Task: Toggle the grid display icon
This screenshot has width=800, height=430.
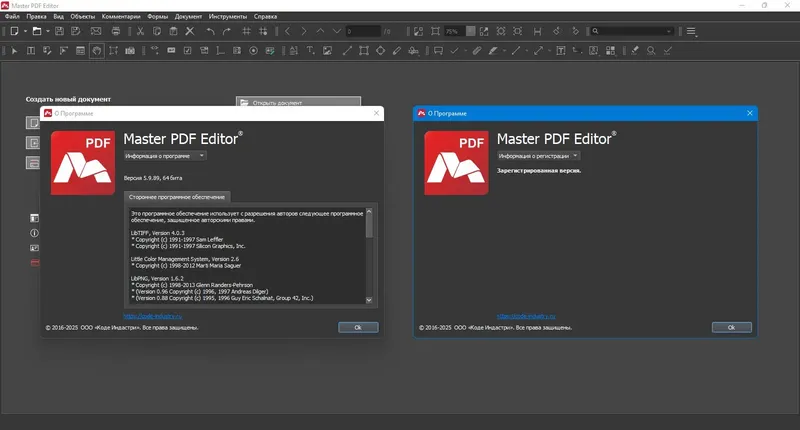Action: coord(246,32)
